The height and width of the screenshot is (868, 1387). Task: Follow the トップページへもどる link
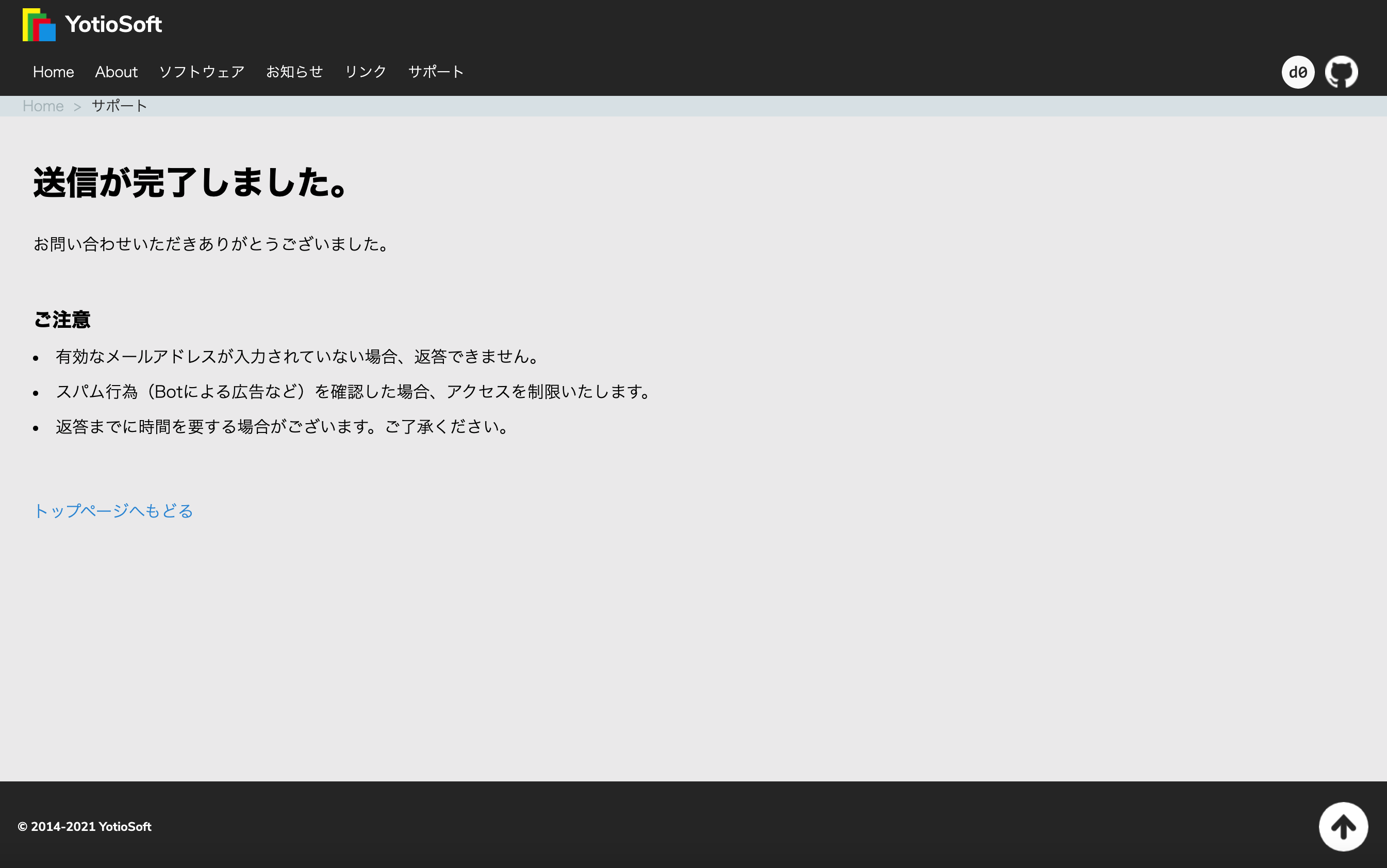tap(113, 510)
